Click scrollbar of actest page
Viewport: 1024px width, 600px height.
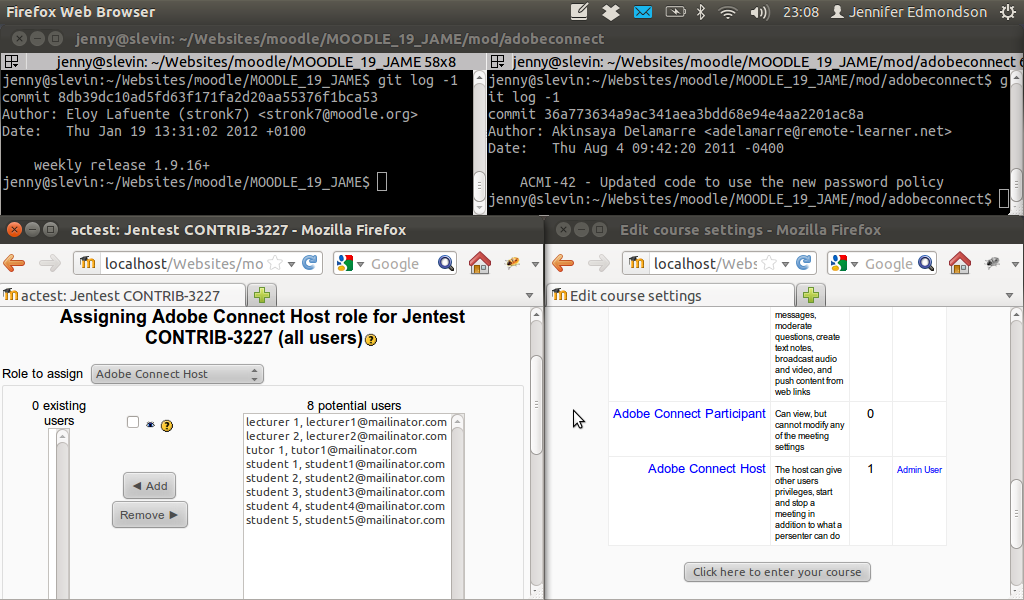pyautogui.click(x=536, y=405)
